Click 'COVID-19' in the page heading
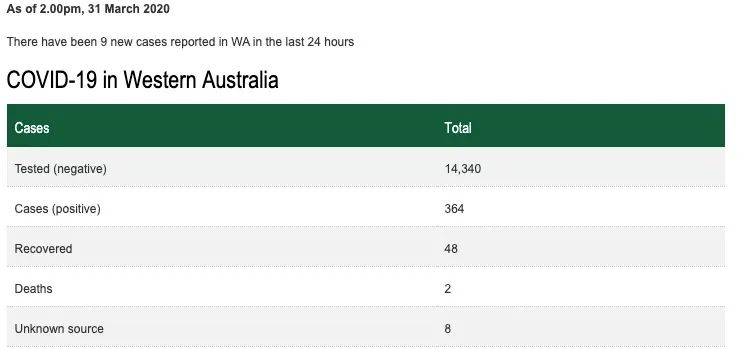The width and height of the screenshot is (750, 364). click(52, 80)
